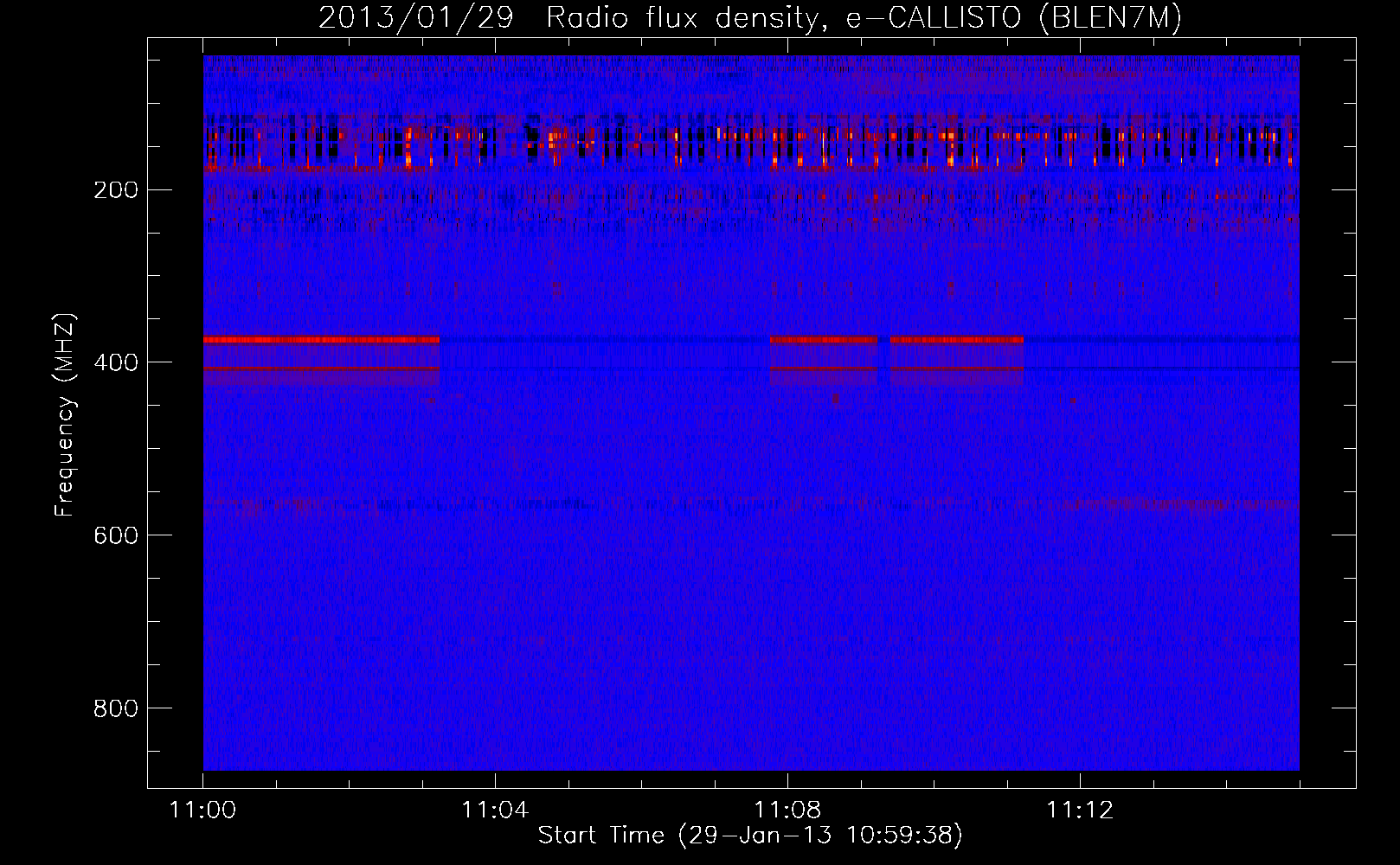
Task: Click the Frequency (MHZ) axis label
Action: pos(65,415)
